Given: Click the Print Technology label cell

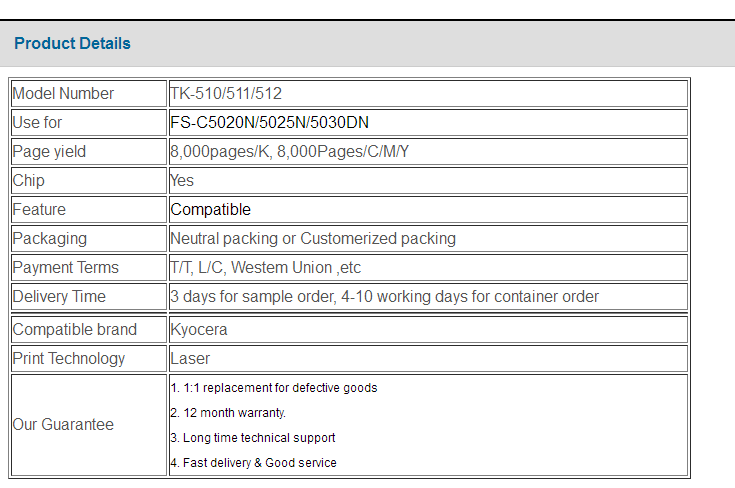Looking at the screenshot, I should click(89, 359).
